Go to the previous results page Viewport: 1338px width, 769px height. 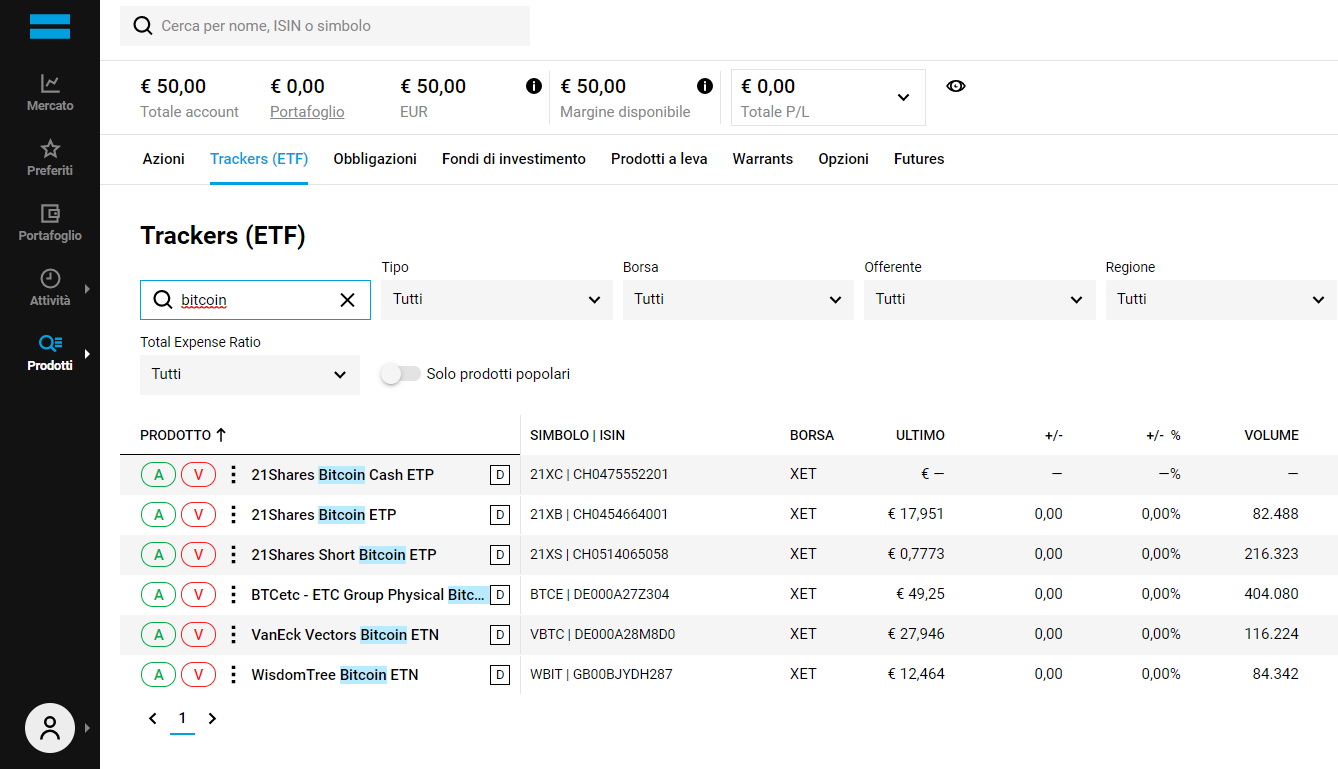coord(153,718)
